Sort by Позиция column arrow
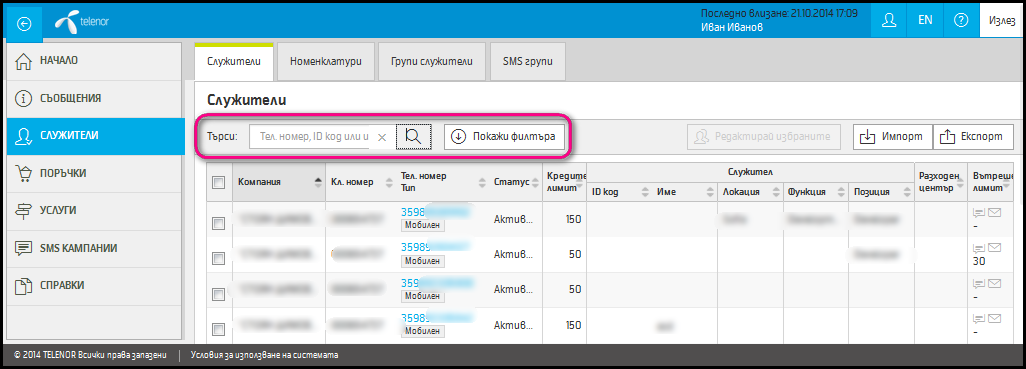The image size is (1026, 369). click(906, 192)
